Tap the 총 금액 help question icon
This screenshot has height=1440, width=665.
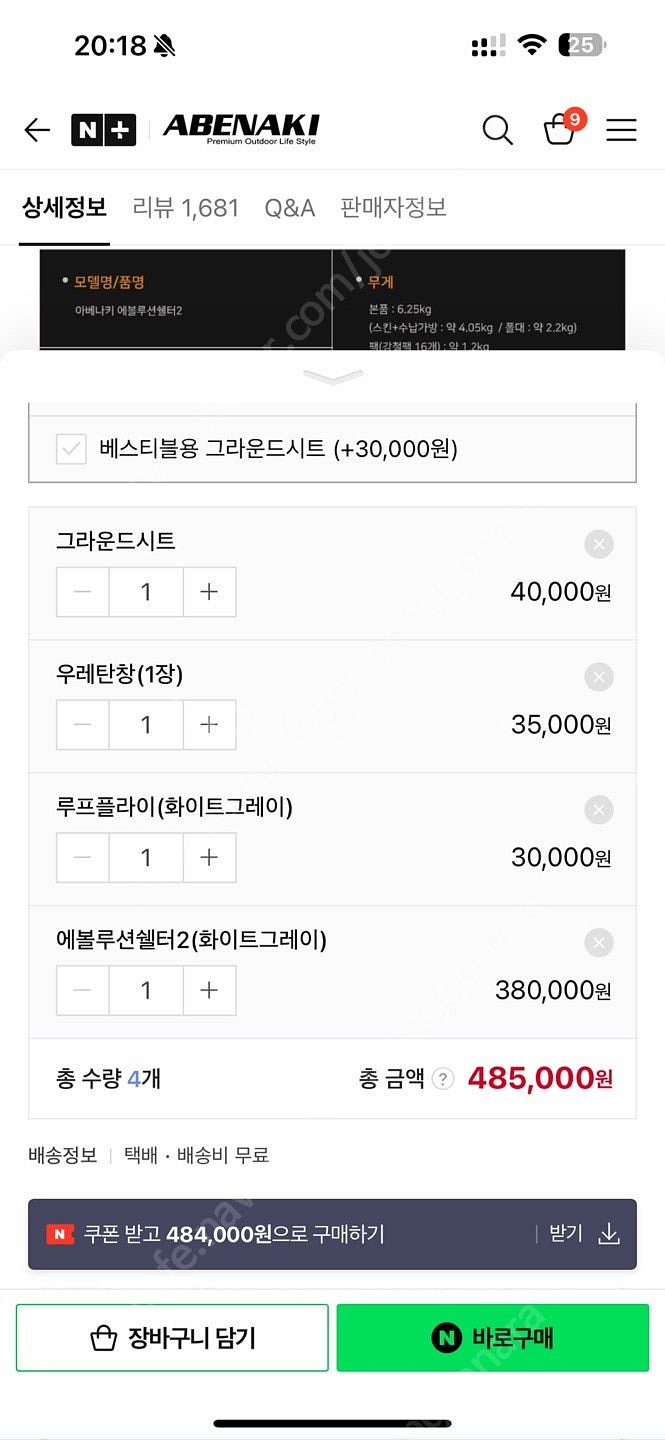pos(444,1079)
